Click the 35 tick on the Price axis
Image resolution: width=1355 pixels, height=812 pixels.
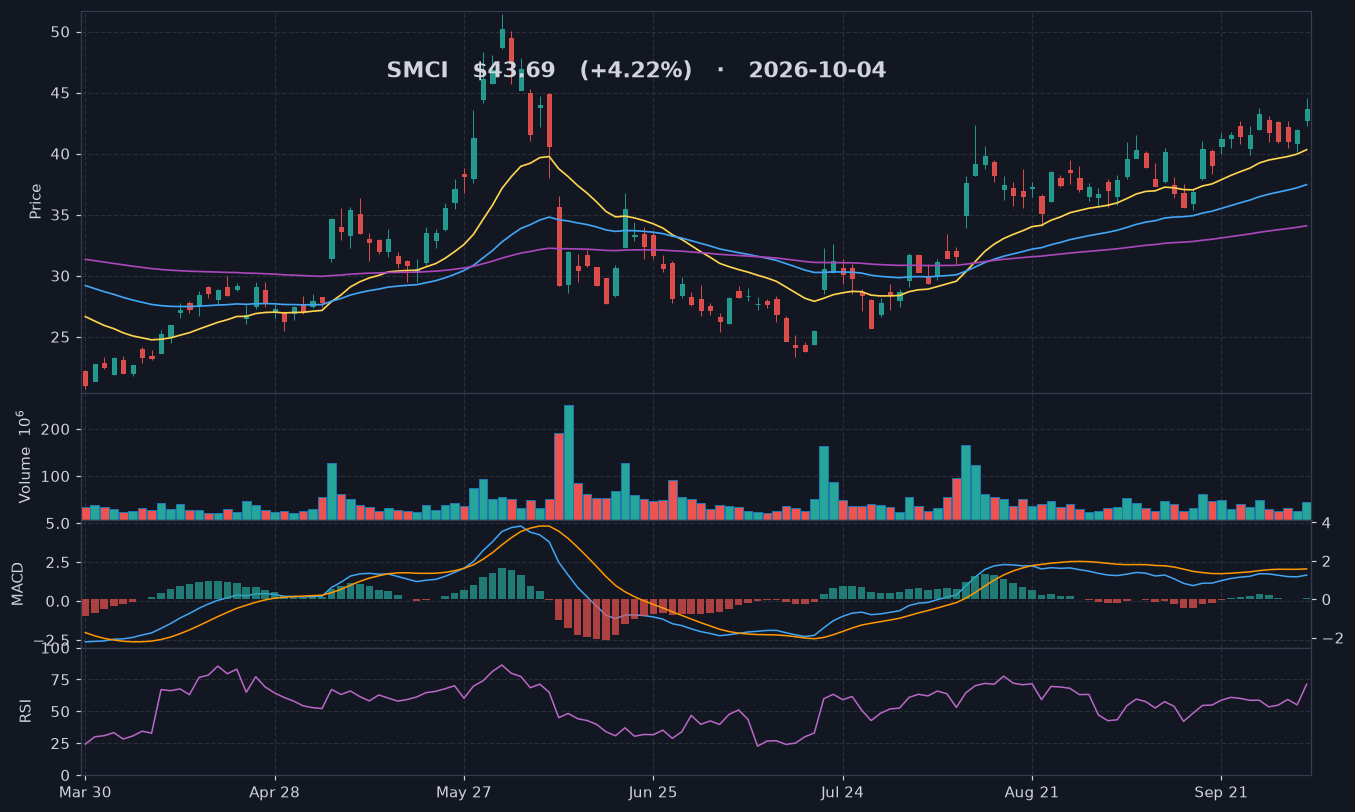tap(60, 216)
